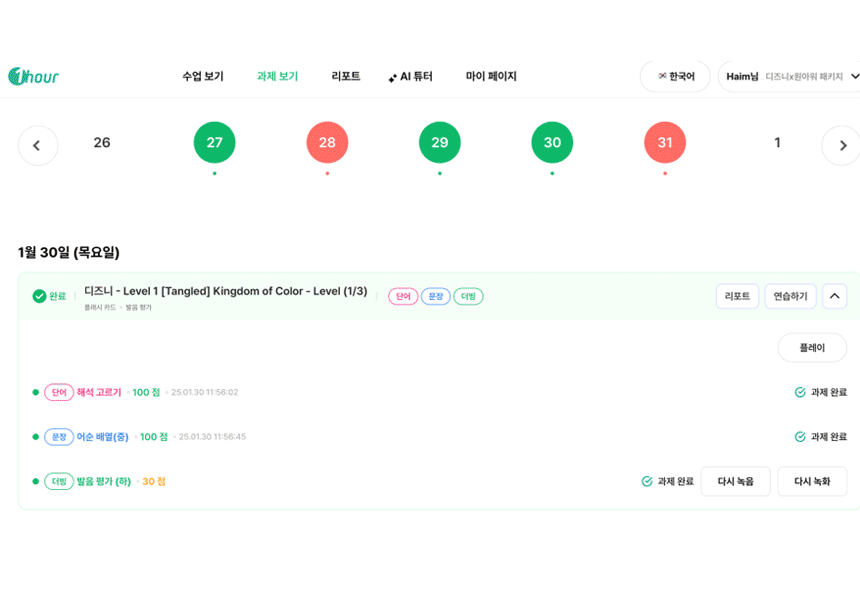
Task: Open the 수업 보기 menu
Action: [203, 76]
